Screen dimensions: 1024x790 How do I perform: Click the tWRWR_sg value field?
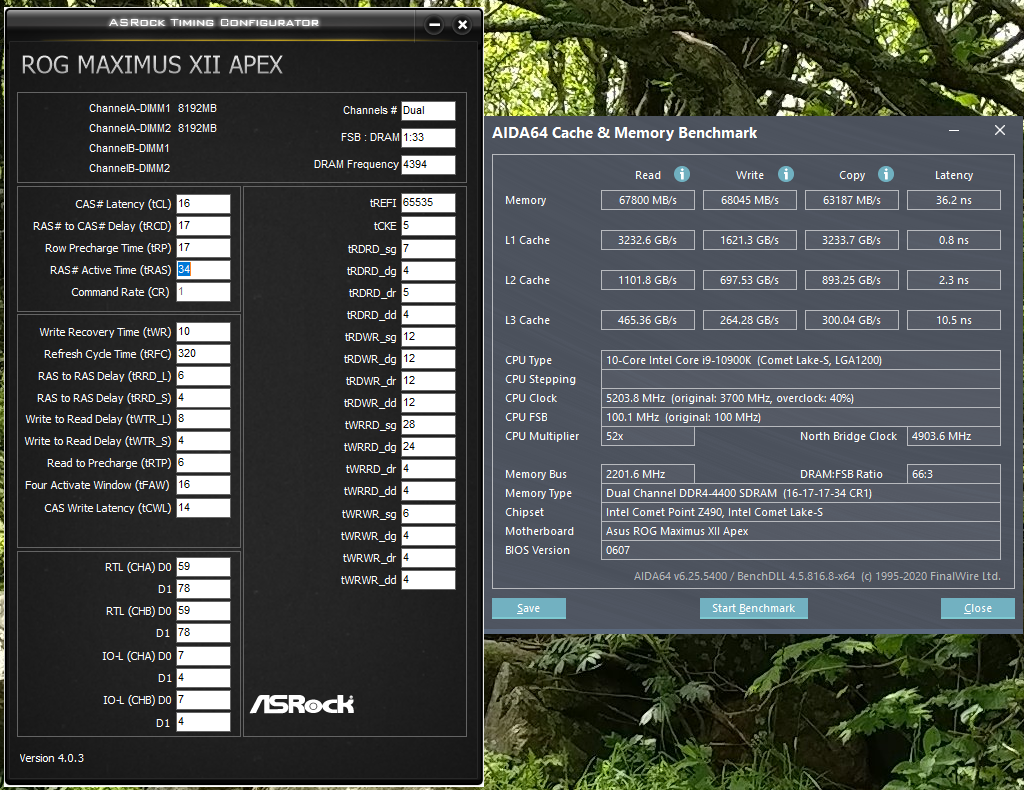(x=428, y=514)
